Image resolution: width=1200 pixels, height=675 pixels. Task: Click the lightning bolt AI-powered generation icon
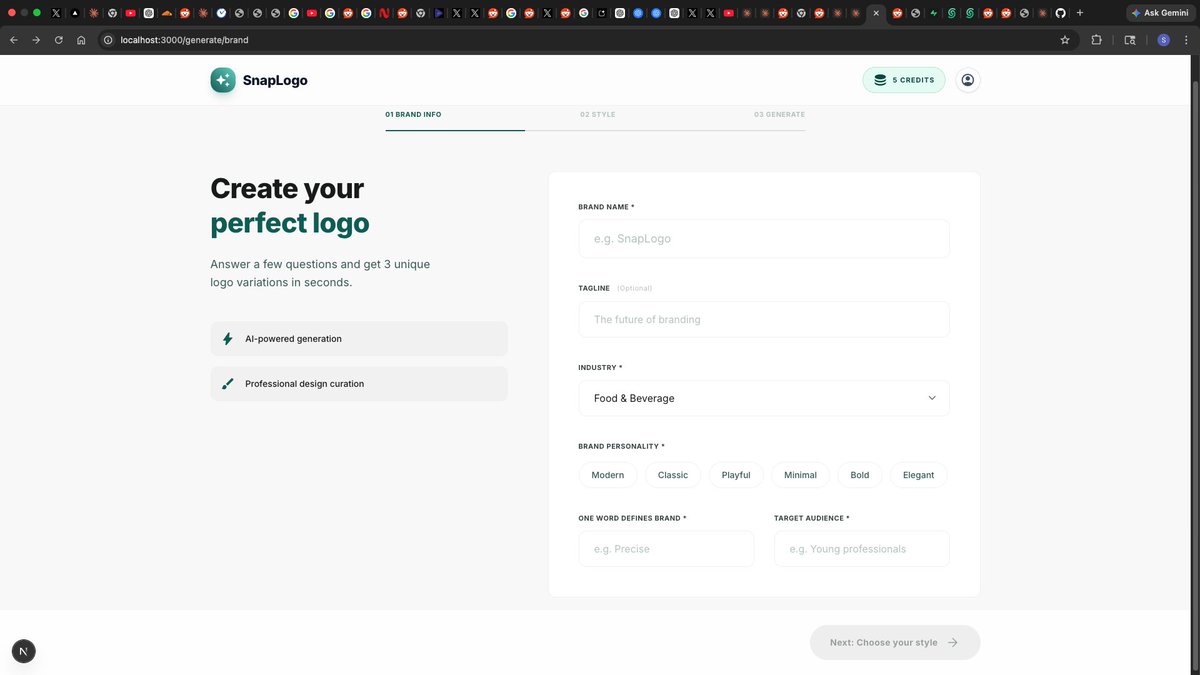(228, 339)
